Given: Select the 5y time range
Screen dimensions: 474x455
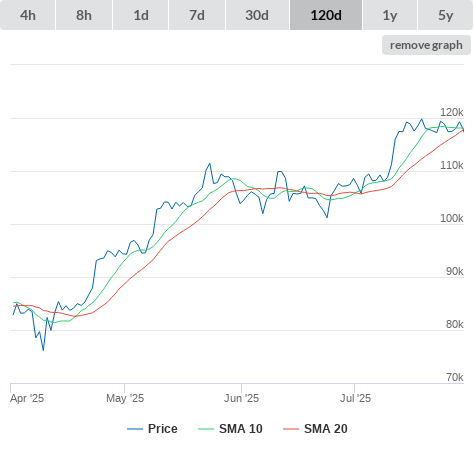Looking at the screenshot, I should [446, 15].
